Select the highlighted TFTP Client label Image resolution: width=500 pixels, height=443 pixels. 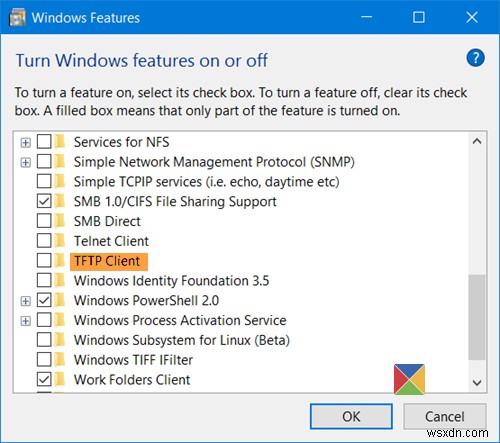click(x=107, y=261)
